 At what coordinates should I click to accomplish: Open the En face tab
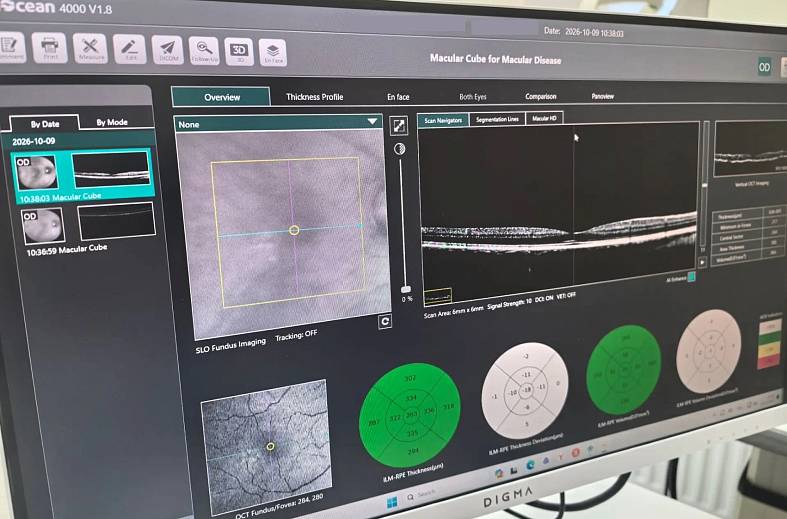pos(398,96)
